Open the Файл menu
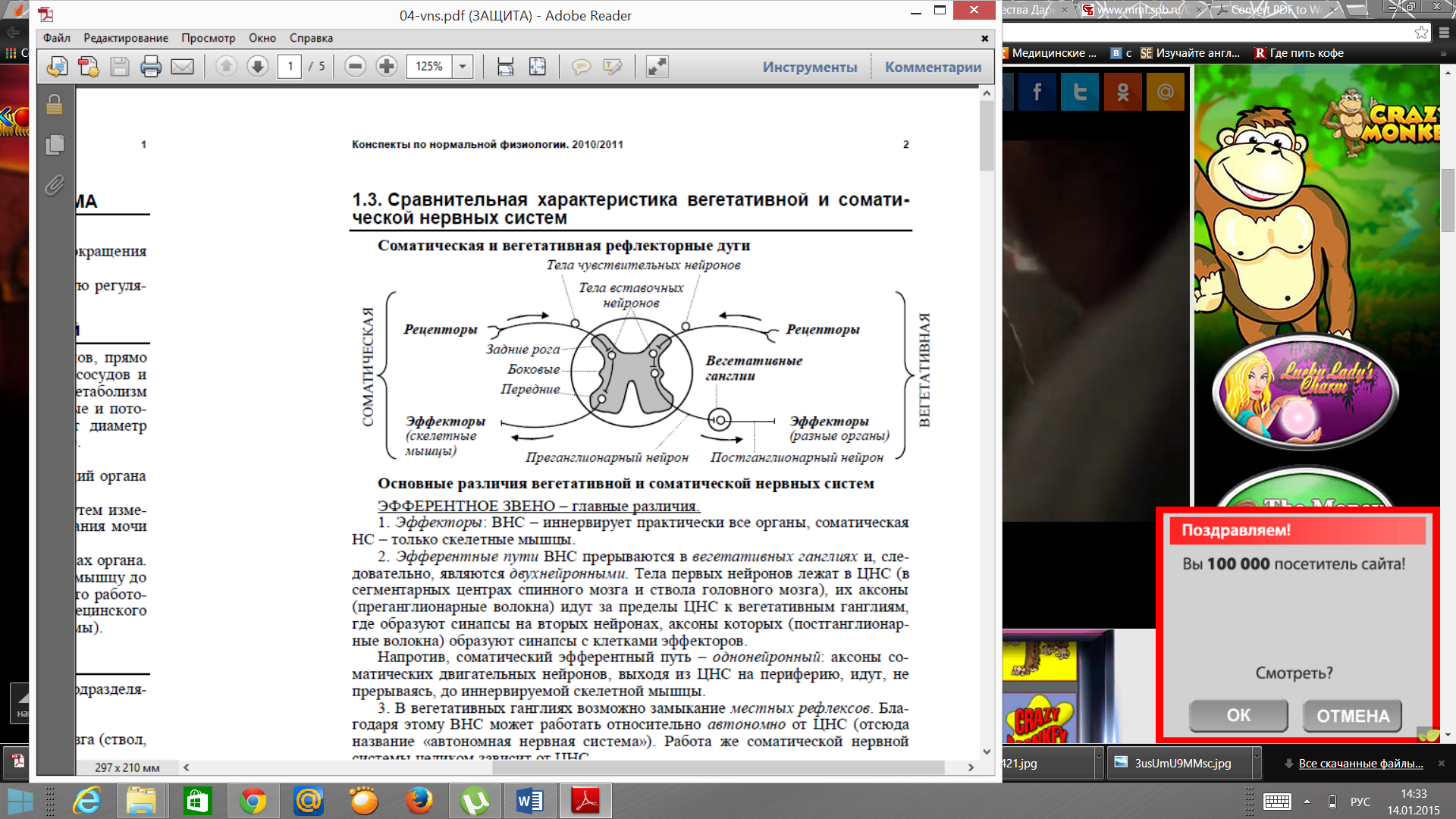 [57, 38]
